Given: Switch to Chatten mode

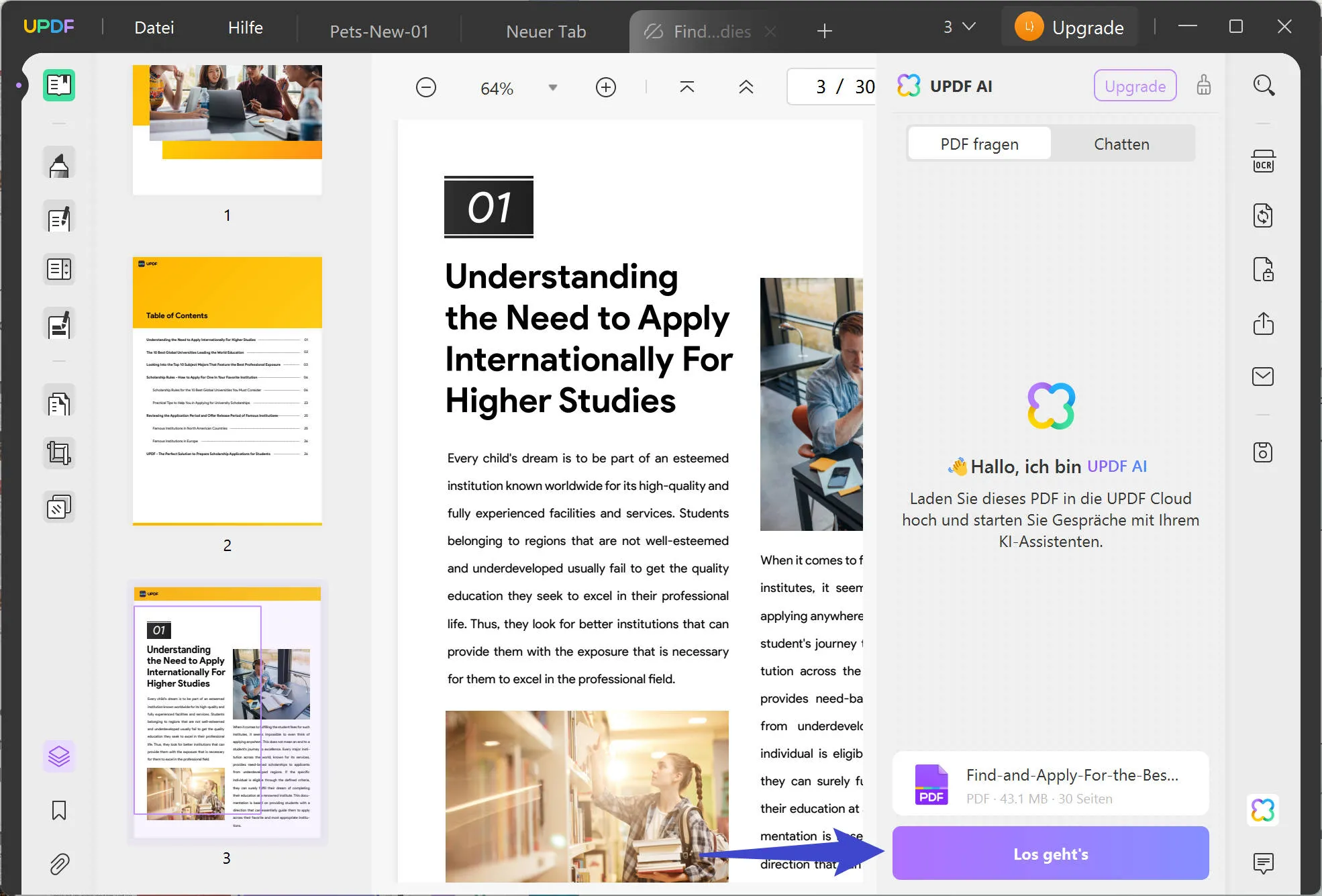Looking at the screenshot, I should coord(1121,144).
